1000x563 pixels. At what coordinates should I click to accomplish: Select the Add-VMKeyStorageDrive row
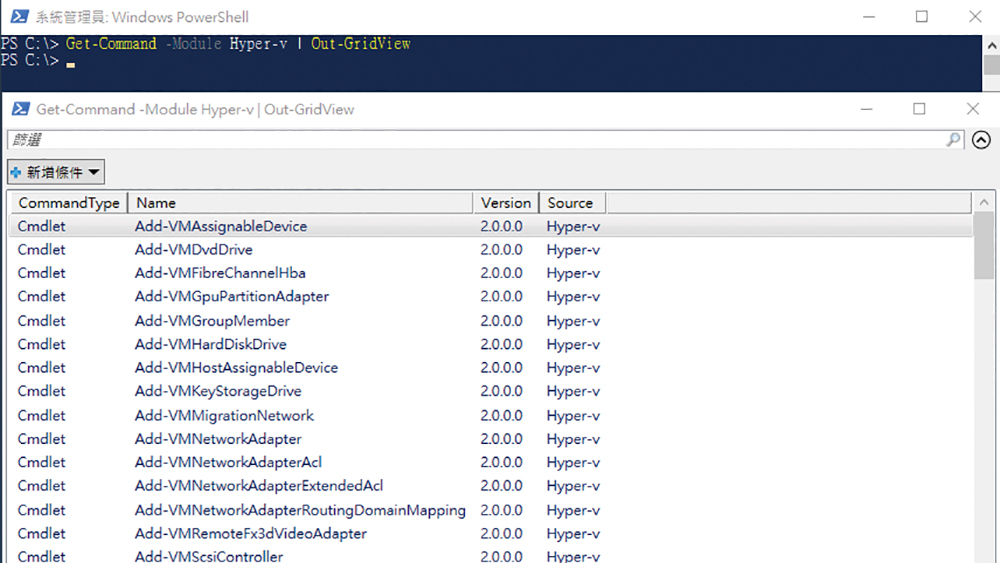coord(491,391)
